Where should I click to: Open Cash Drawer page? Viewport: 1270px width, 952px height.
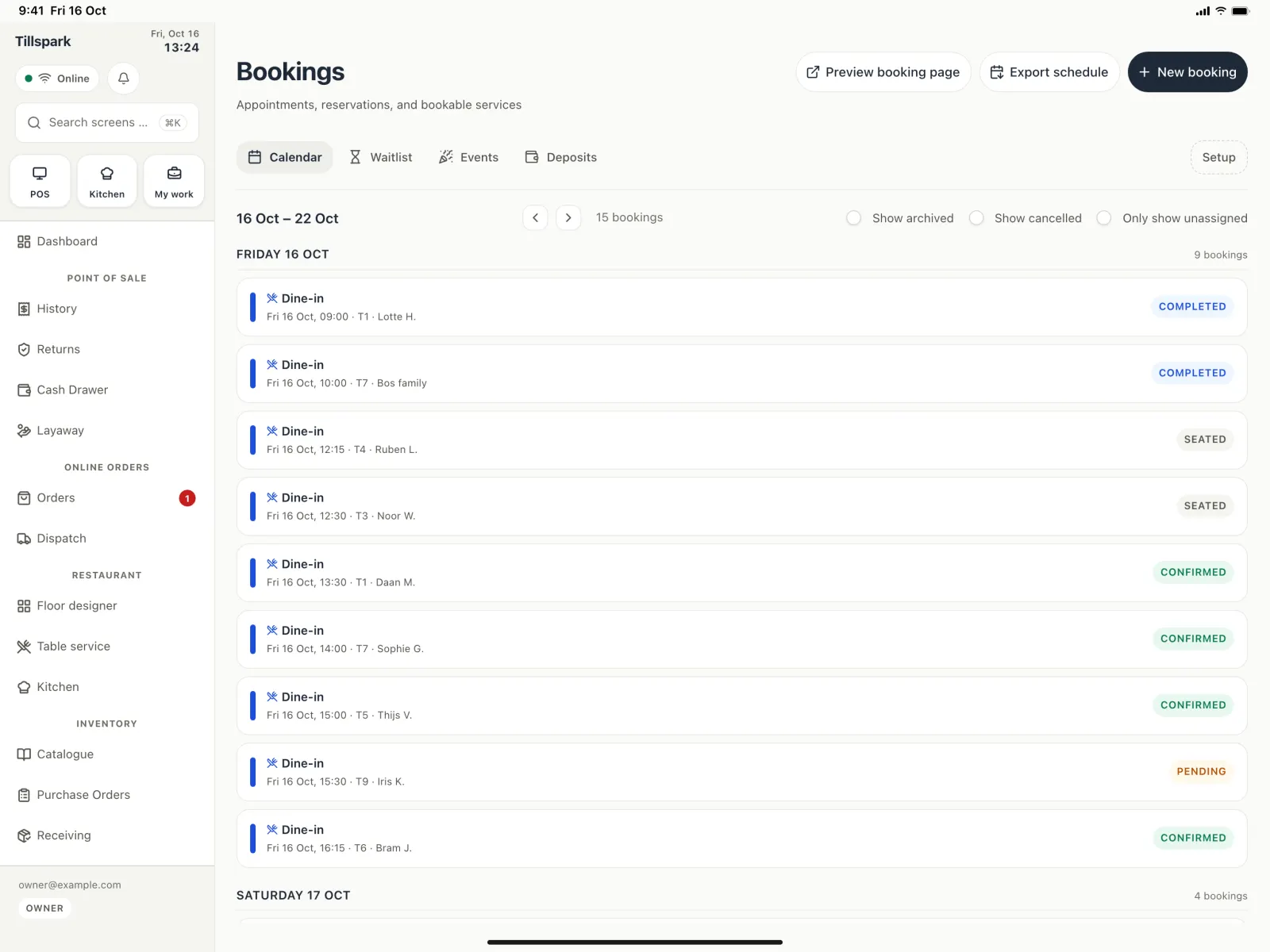click(107, 390)
